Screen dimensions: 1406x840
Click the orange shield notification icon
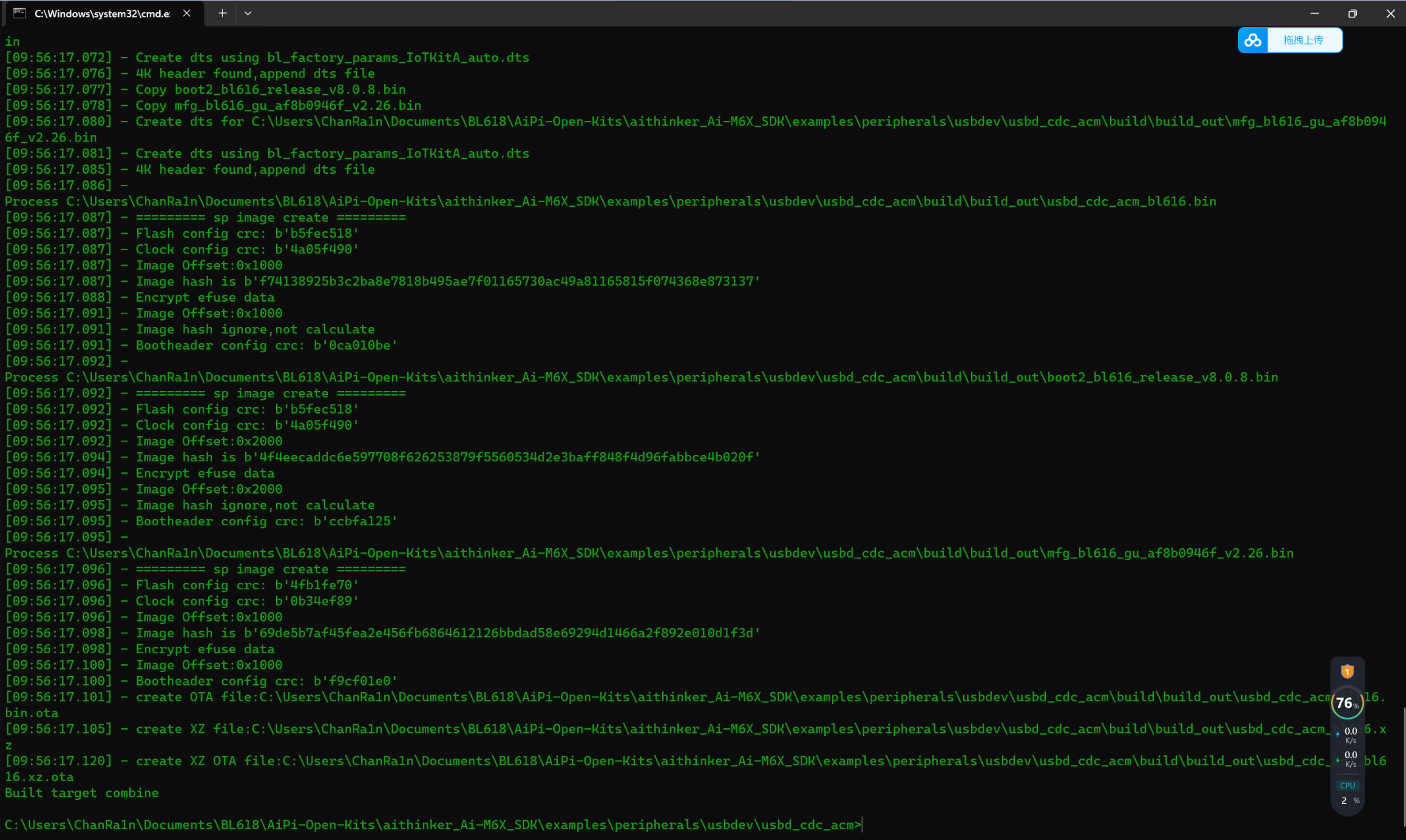pos(1347,672)
